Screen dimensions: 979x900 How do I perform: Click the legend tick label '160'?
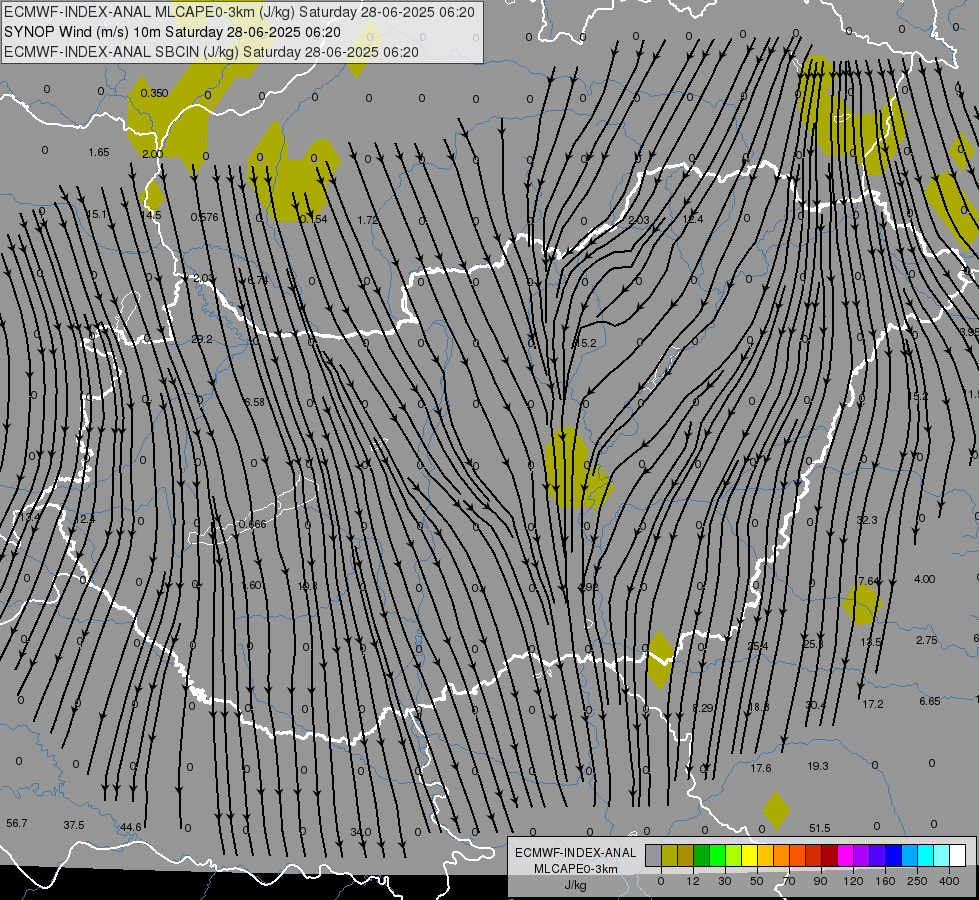tap(885, 881)
